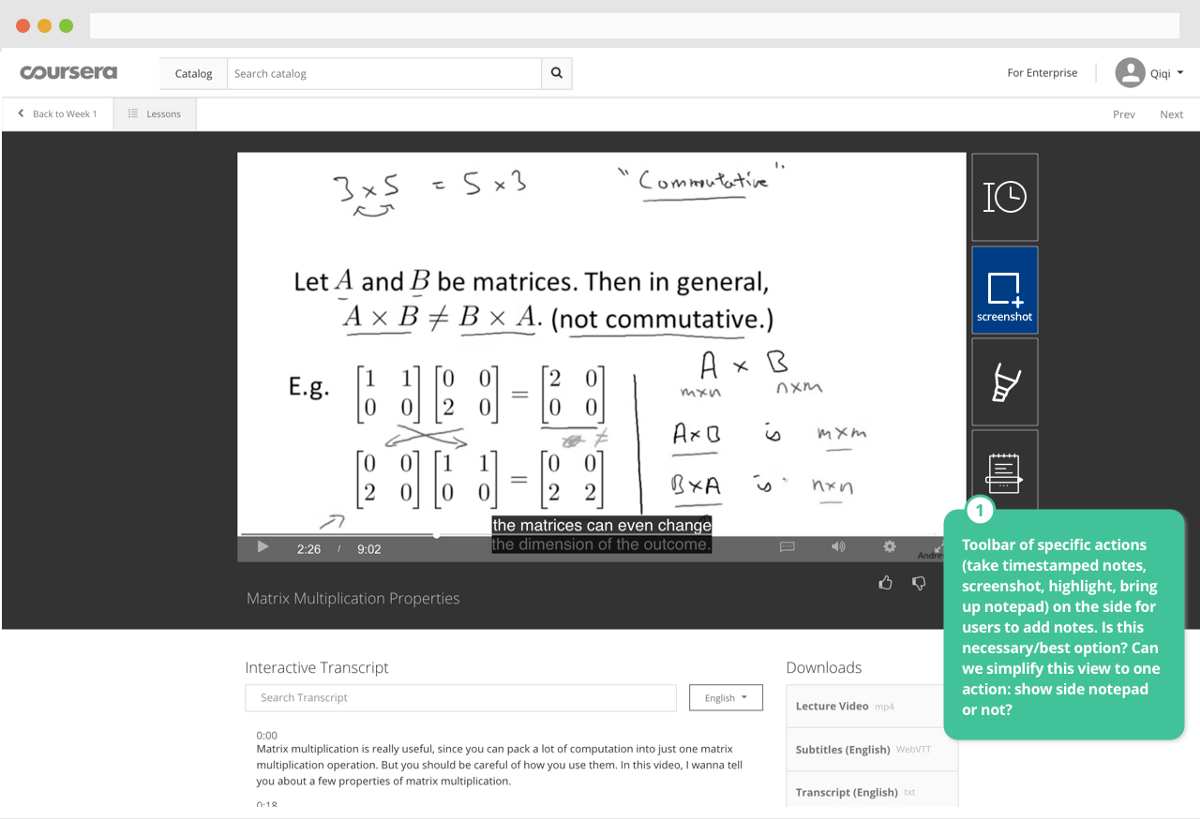The image size is (1200, 819).
Task: Go back to Week 1
Action: (x=57, y=114)
